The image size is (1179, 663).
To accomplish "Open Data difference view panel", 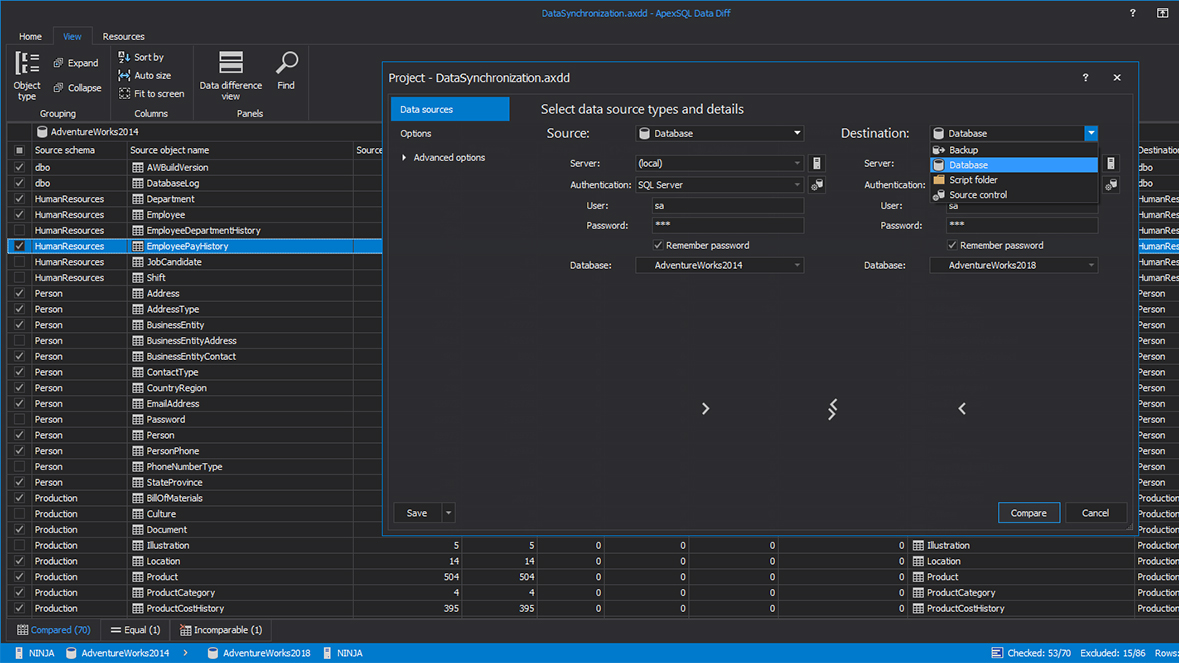I will click(231, 75).
